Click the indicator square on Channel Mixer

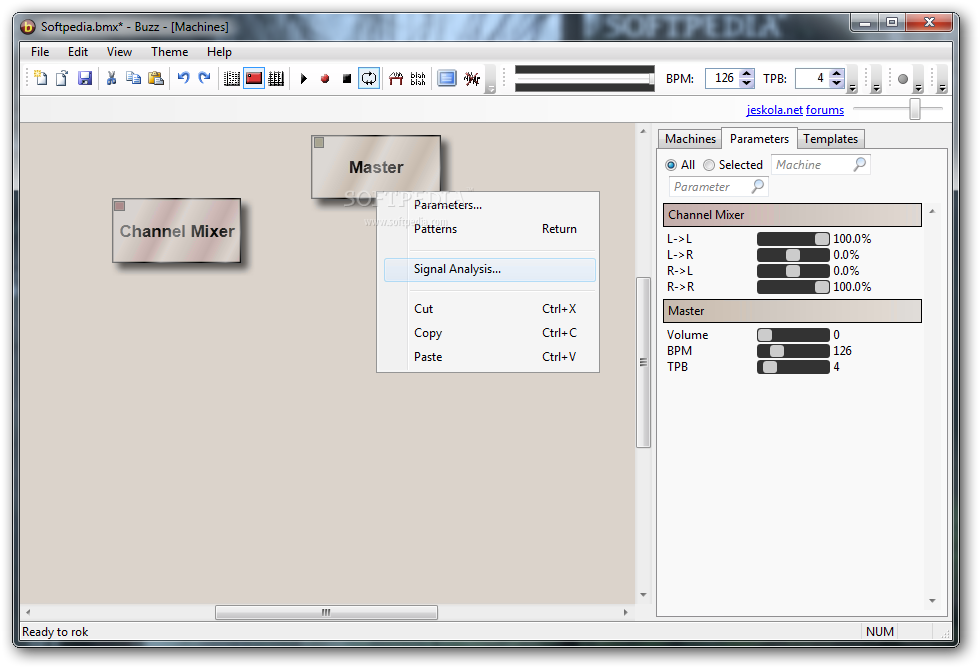pos(119,206)
